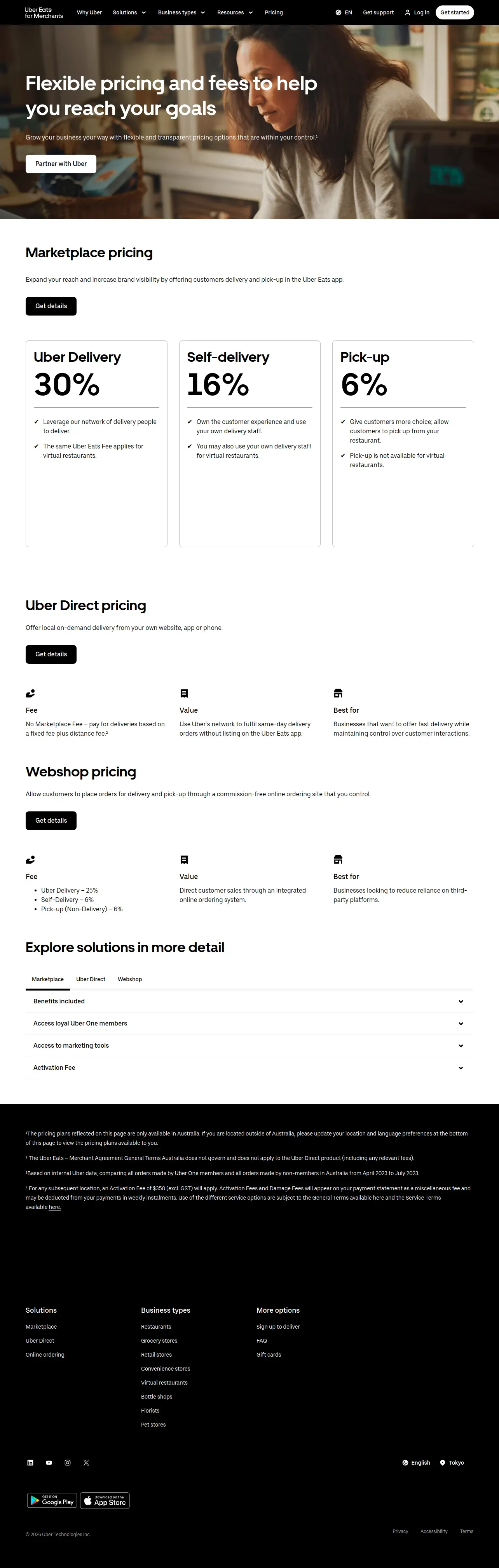The image size is (499, 1568).
Task: Expand the Activation Fee section
Action: [x=249, y=1067]
